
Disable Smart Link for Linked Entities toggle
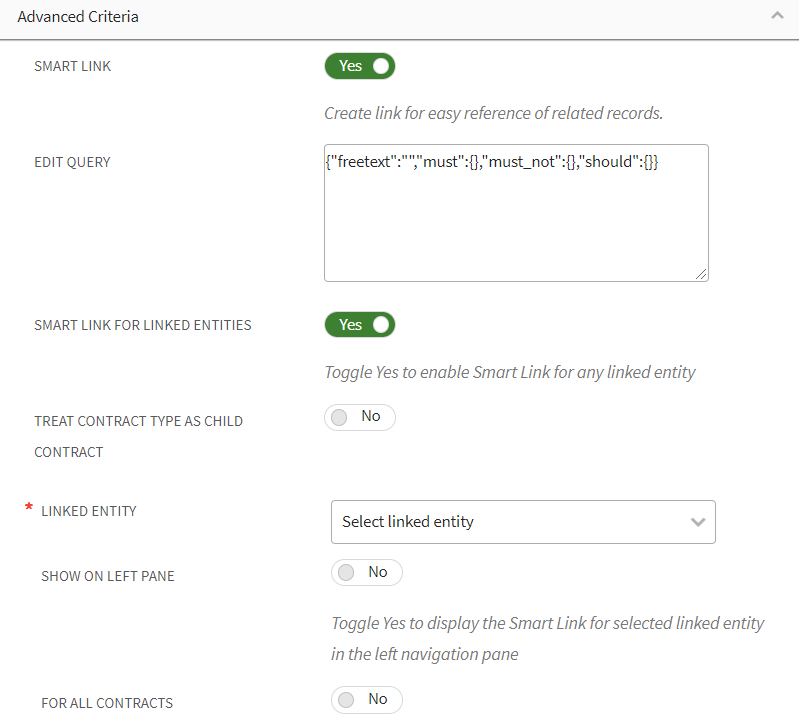pos(360,325)
